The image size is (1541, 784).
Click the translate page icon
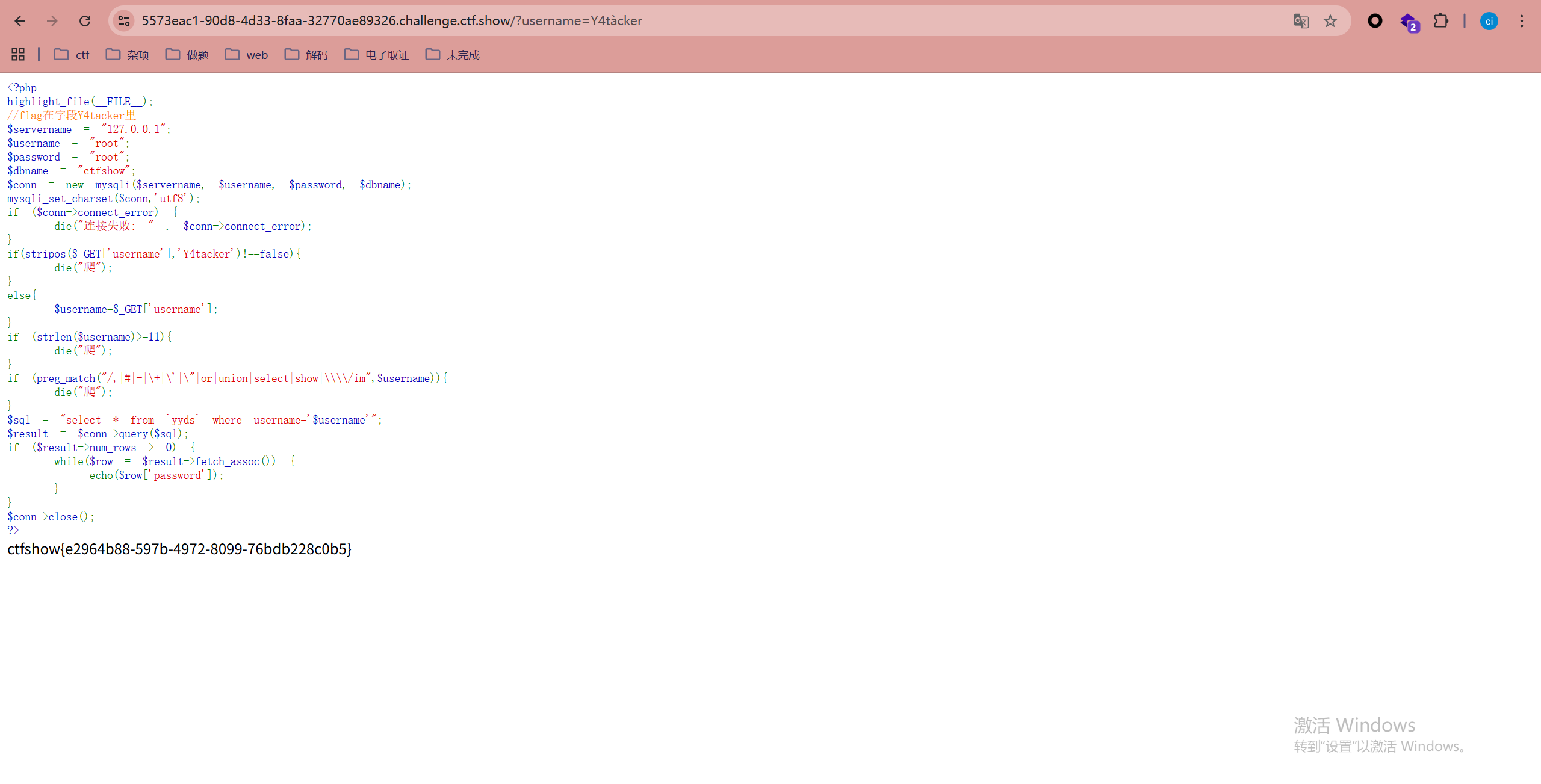point(1301,21)
